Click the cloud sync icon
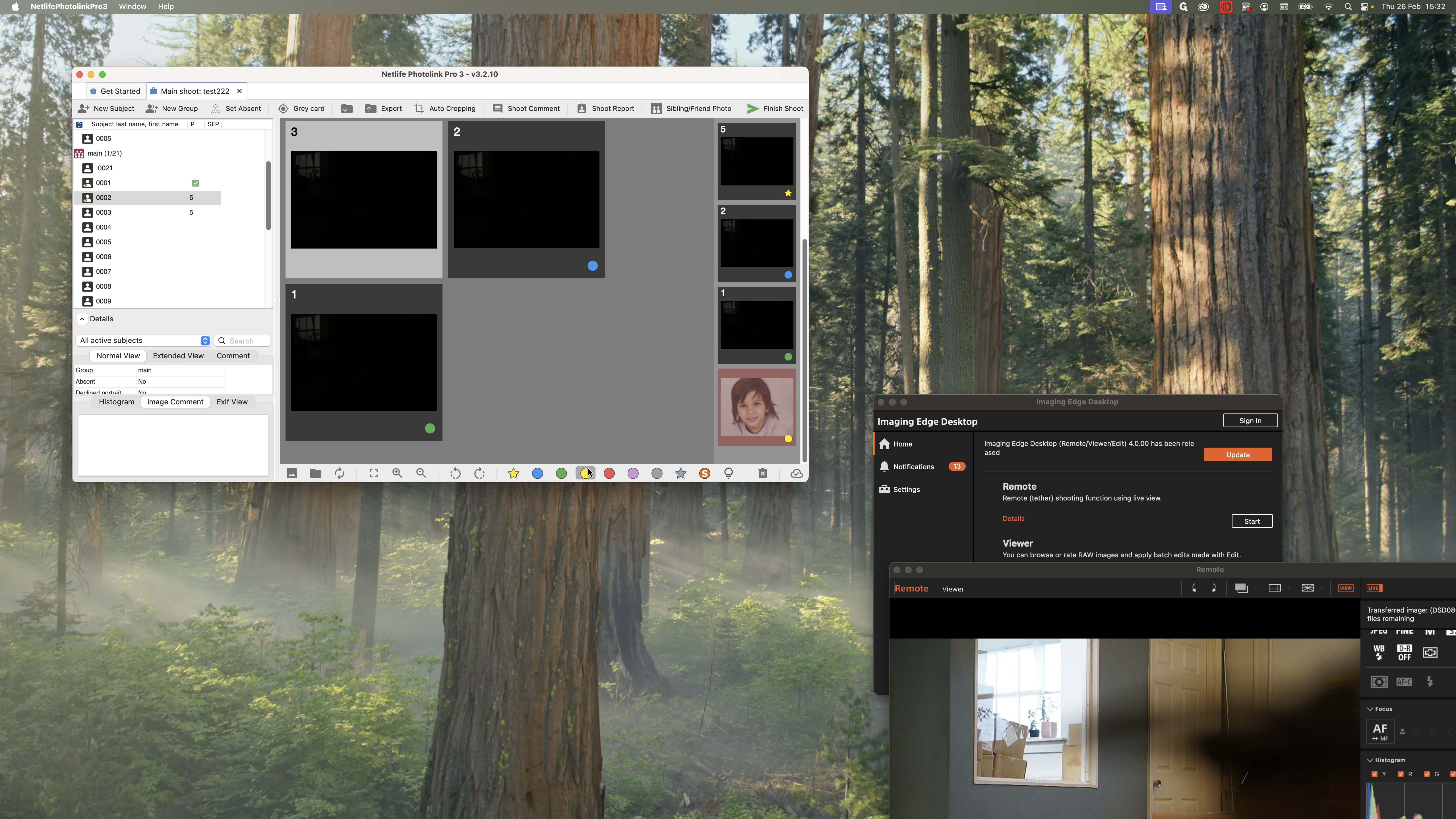The width and height of the screenshot is (1456, 819). 796,474
